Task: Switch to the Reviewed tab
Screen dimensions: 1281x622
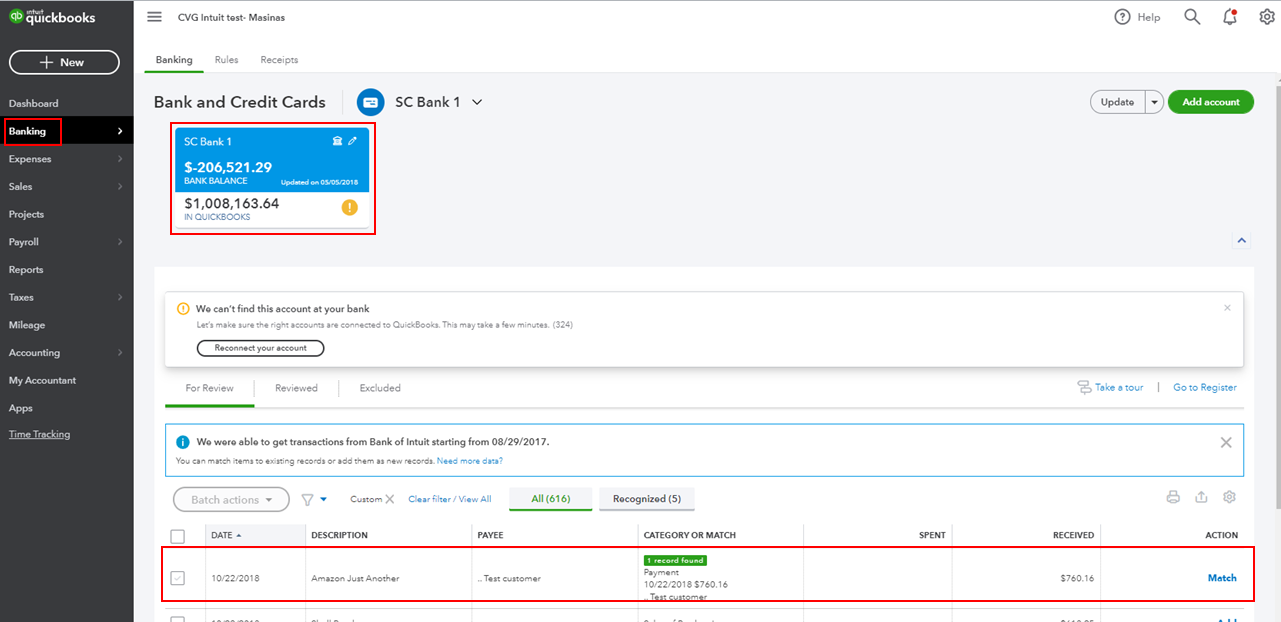Action: pyautogui.click(x=296, y=388)
